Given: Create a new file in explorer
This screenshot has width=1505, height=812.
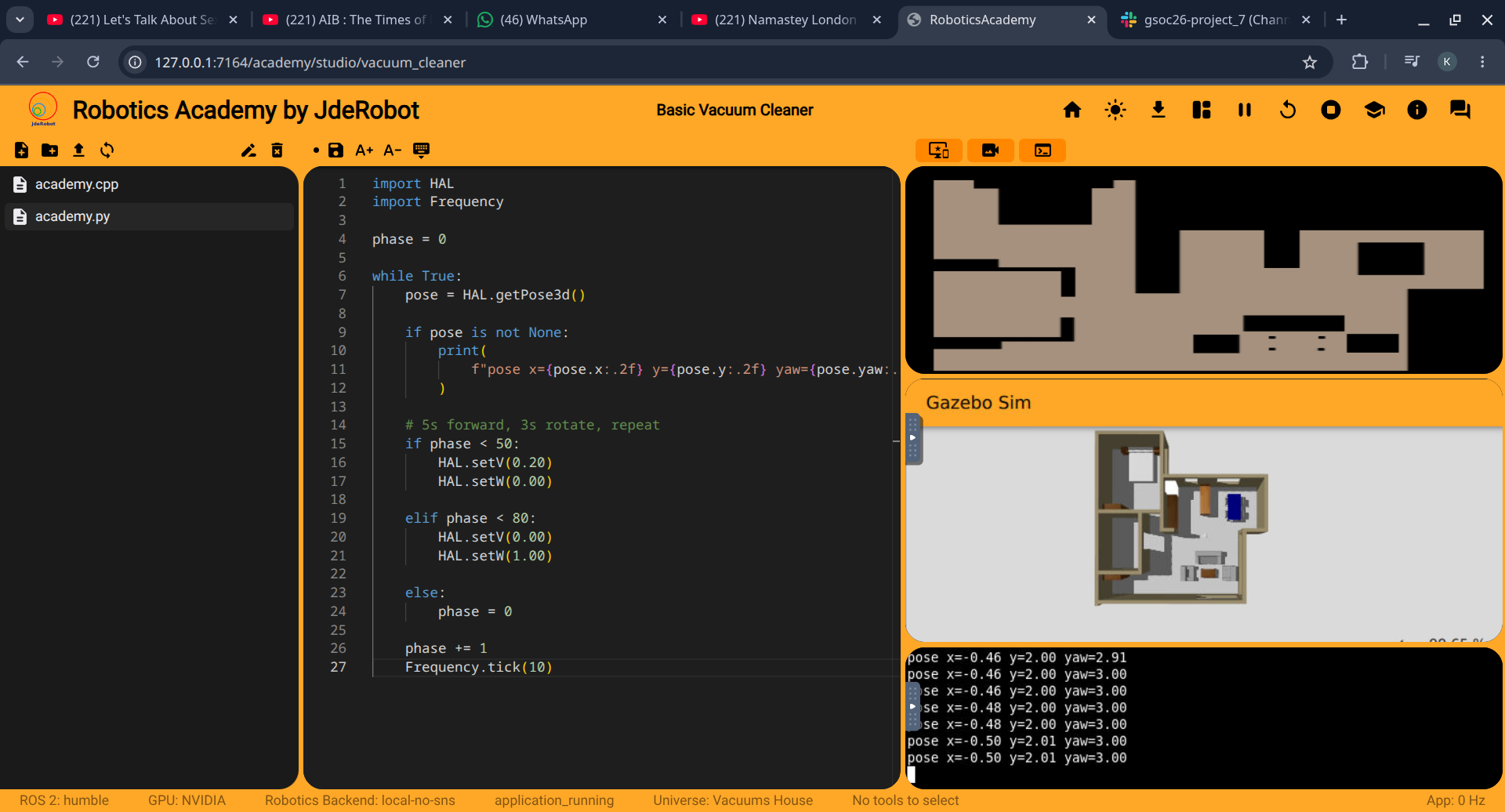Looking at the screenshot, I should click(x=22, y=150).
